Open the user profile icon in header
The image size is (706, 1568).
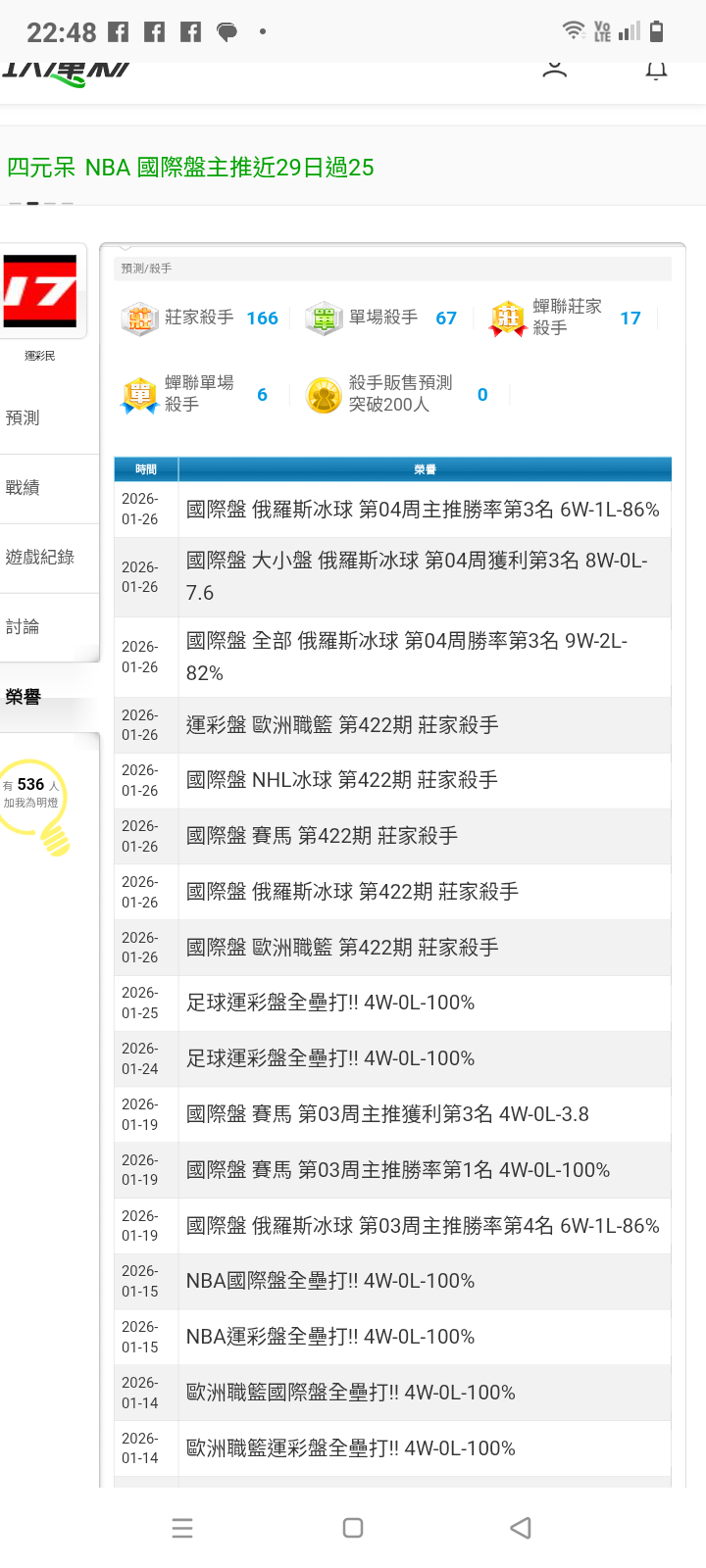pyautogui.click(x=555, y=69)
